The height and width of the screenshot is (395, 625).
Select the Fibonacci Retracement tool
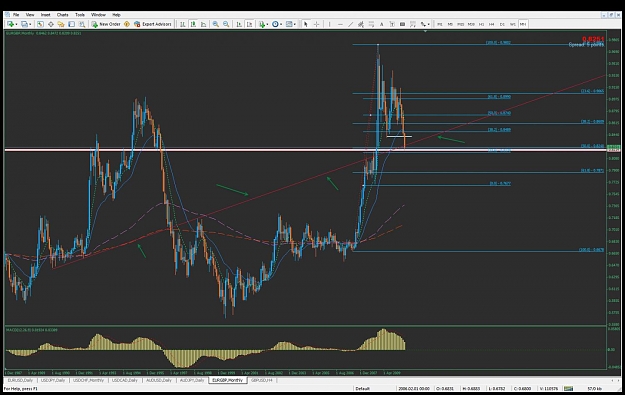click(x=371, y=24)
